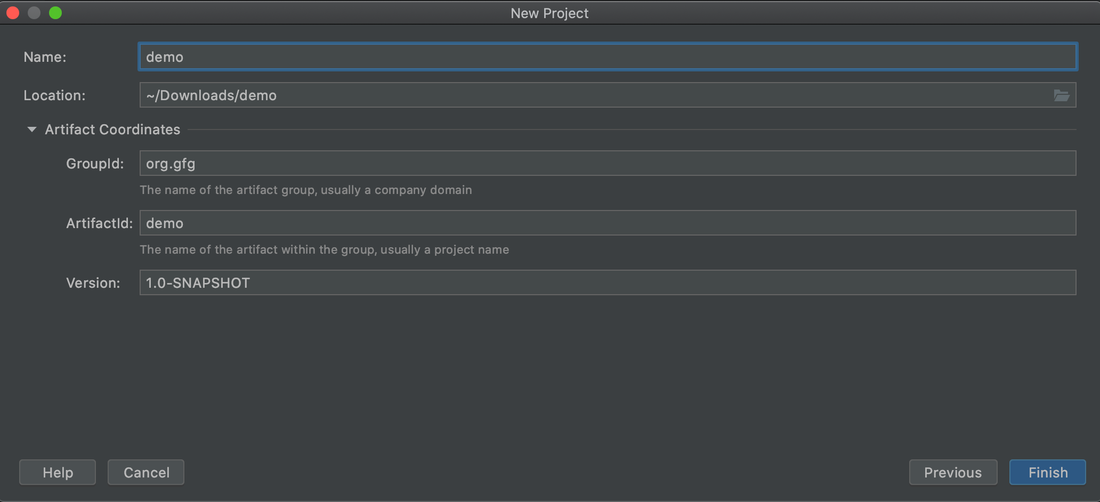Select the GroupId input containing org.gfg

[607, 163]
